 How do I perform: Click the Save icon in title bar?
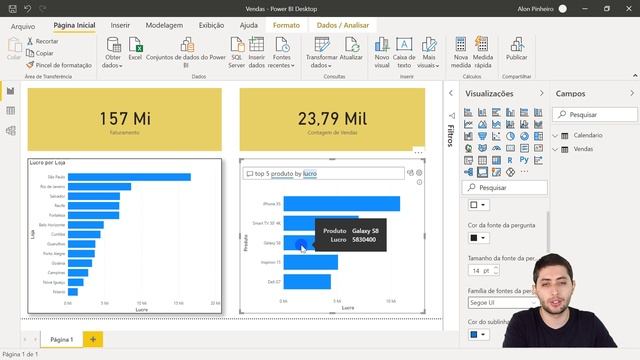[13, 9]
